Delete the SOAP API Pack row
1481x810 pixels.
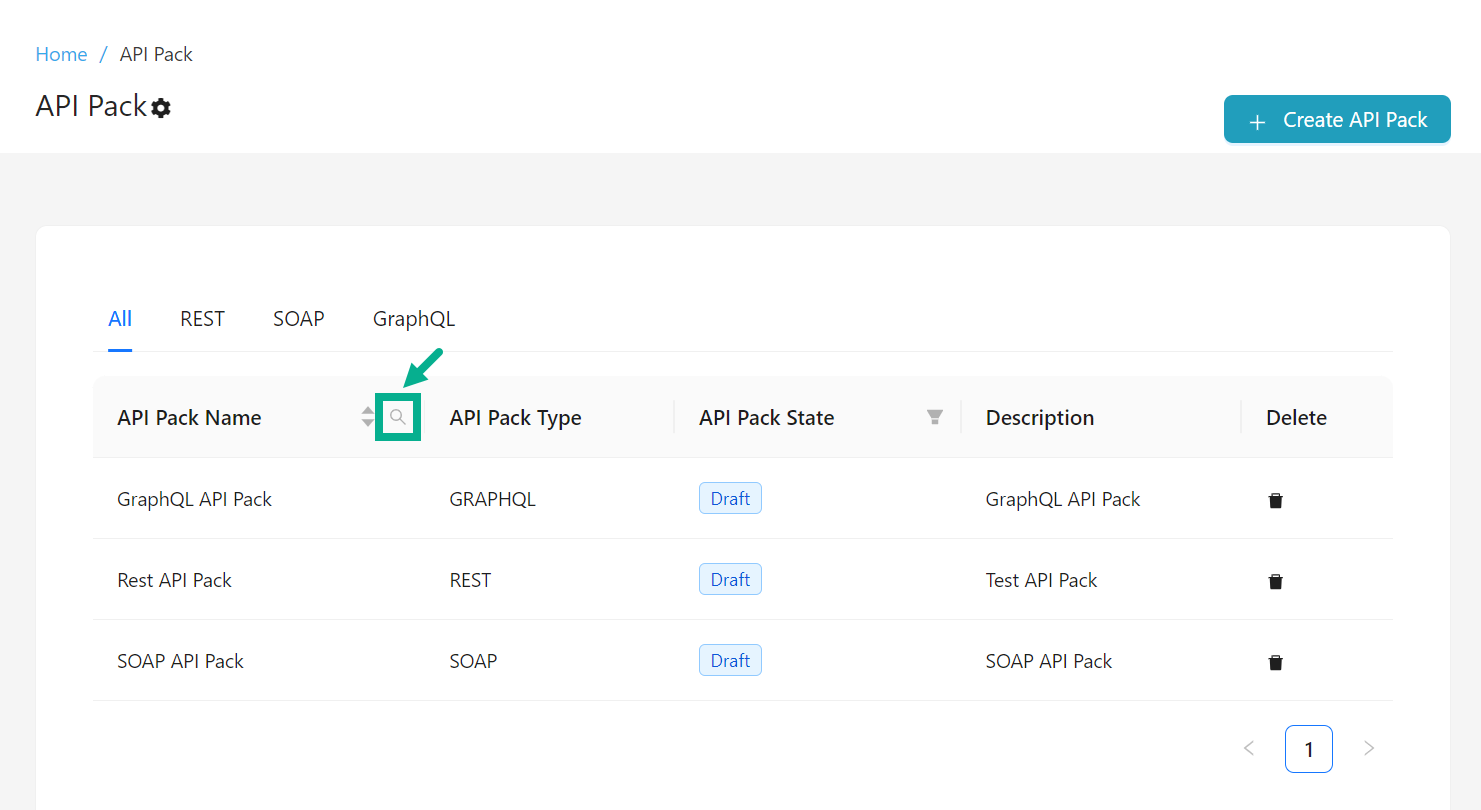click(x=1275, y=662)
